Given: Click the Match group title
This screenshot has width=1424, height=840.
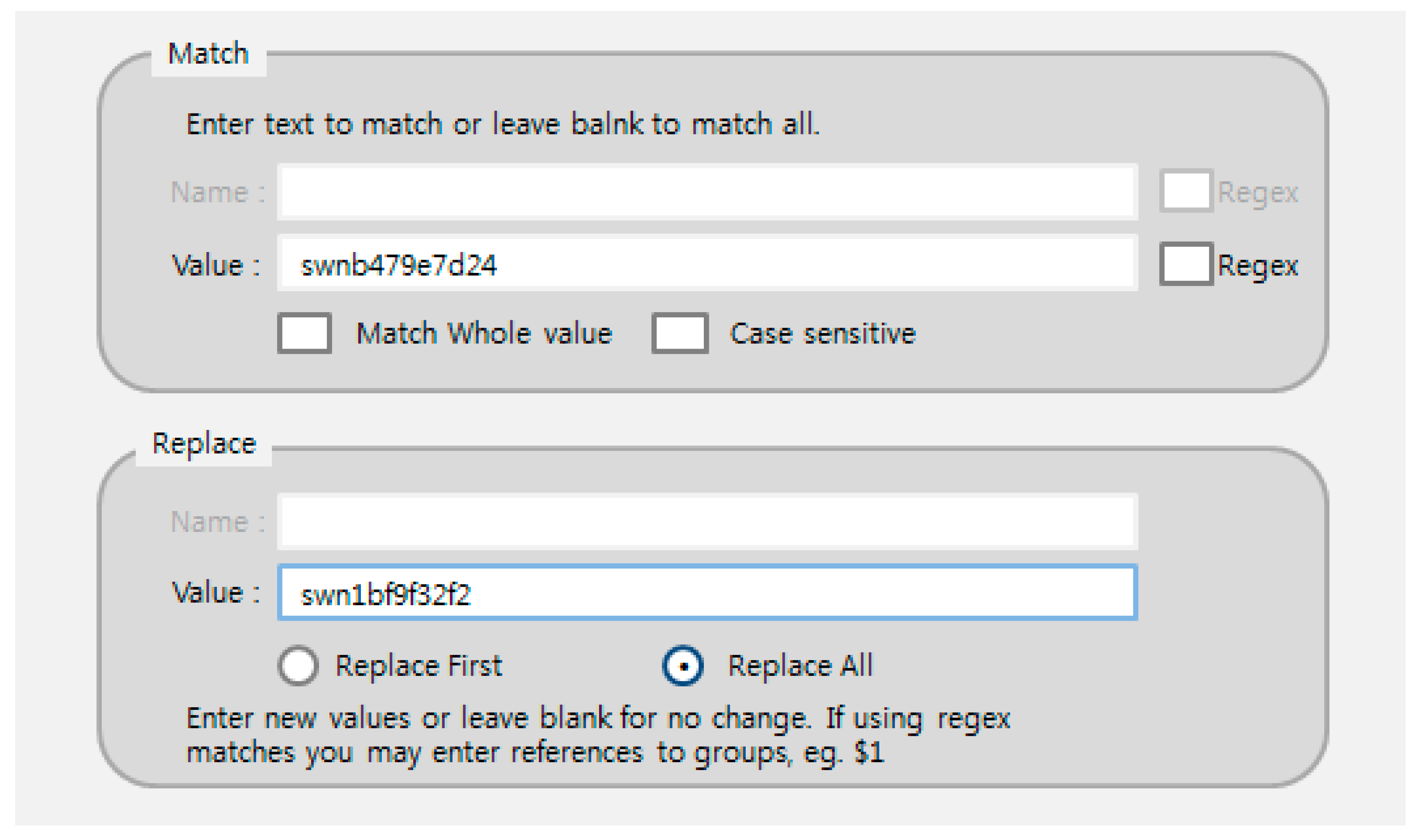Looking at the screenshot, I should tap(209, 54).
